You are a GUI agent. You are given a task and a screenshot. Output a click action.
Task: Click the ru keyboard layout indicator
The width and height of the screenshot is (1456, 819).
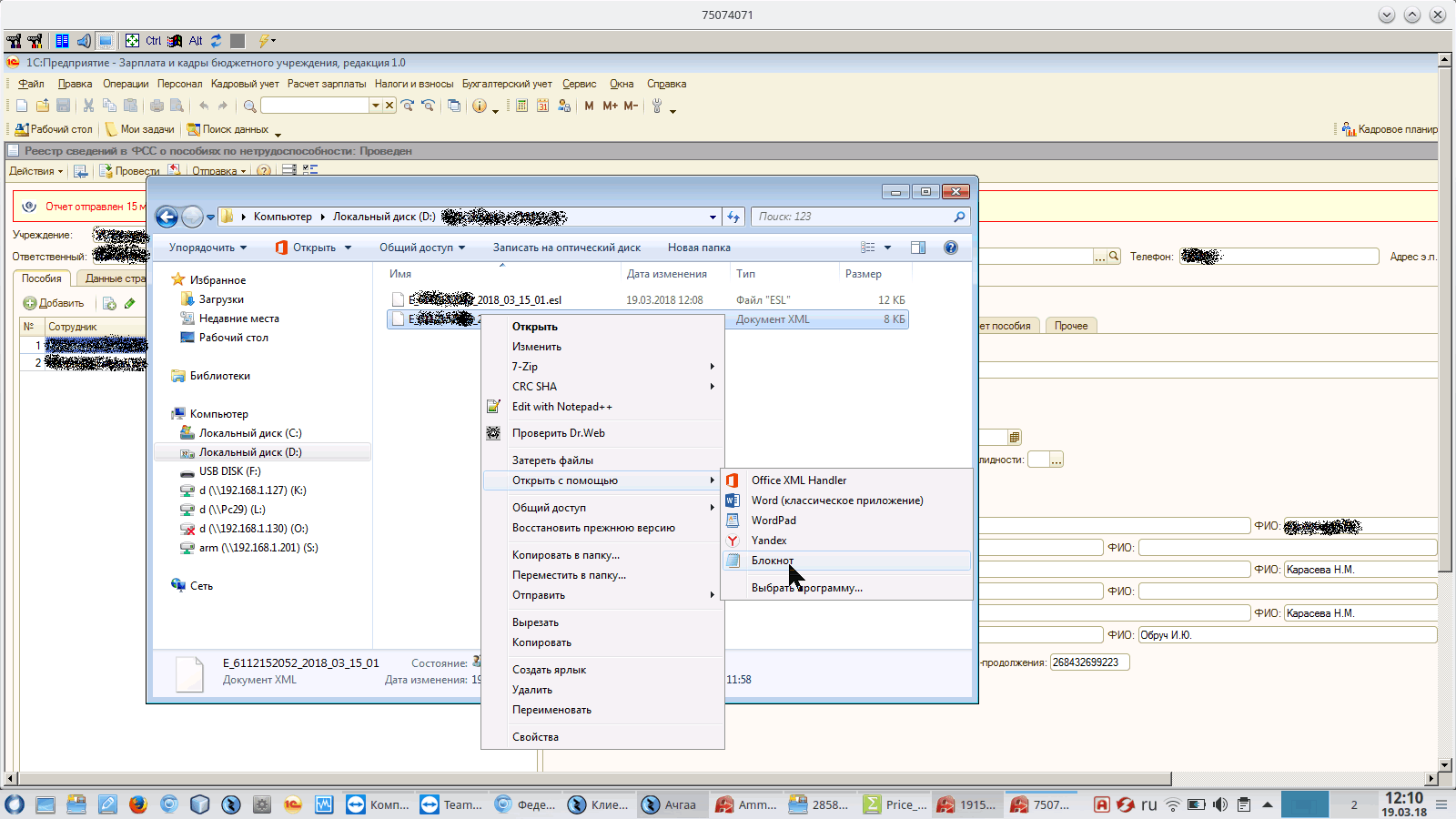1149,804
